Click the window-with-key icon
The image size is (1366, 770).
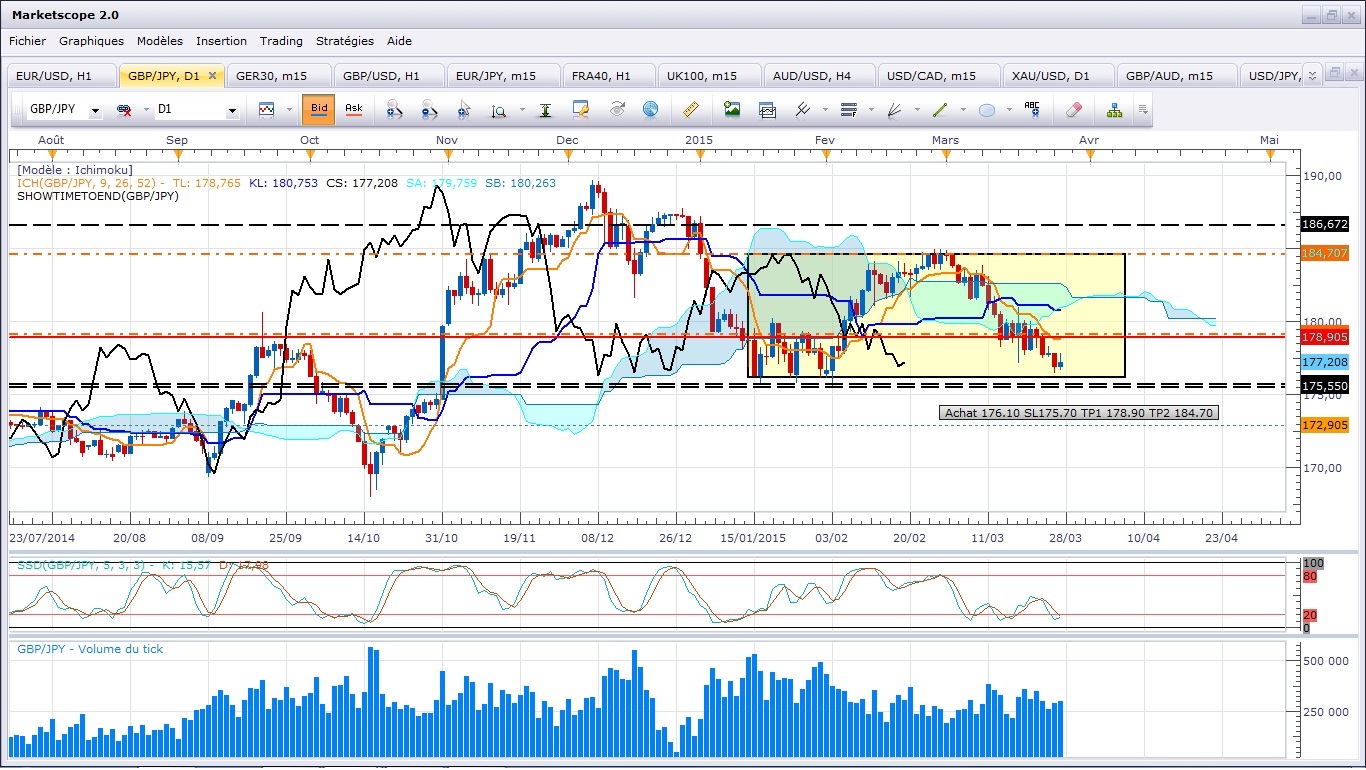(x=581, y=109)
